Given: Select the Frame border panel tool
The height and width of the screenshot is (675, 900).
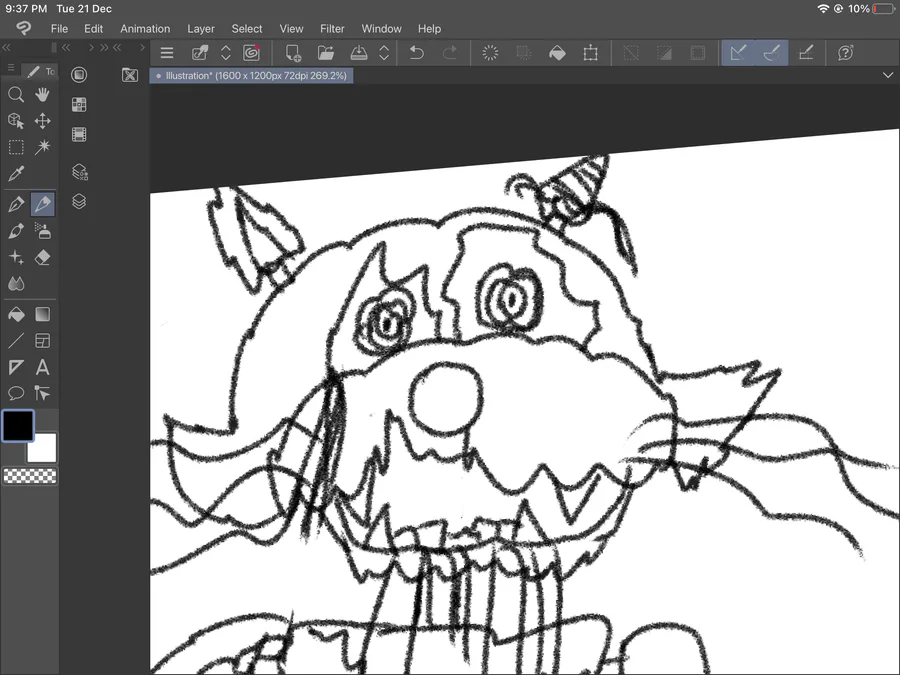Looking at the screenshot, I should pyautogui.click(x=42, y=341).
